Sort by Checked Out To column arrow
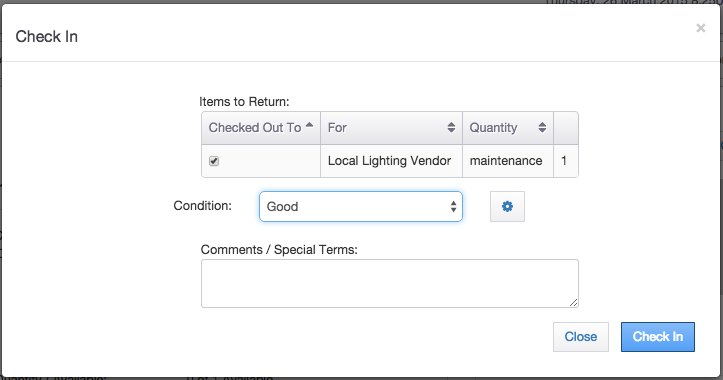Viewport: 723px width, 380px height. point(309,125)
